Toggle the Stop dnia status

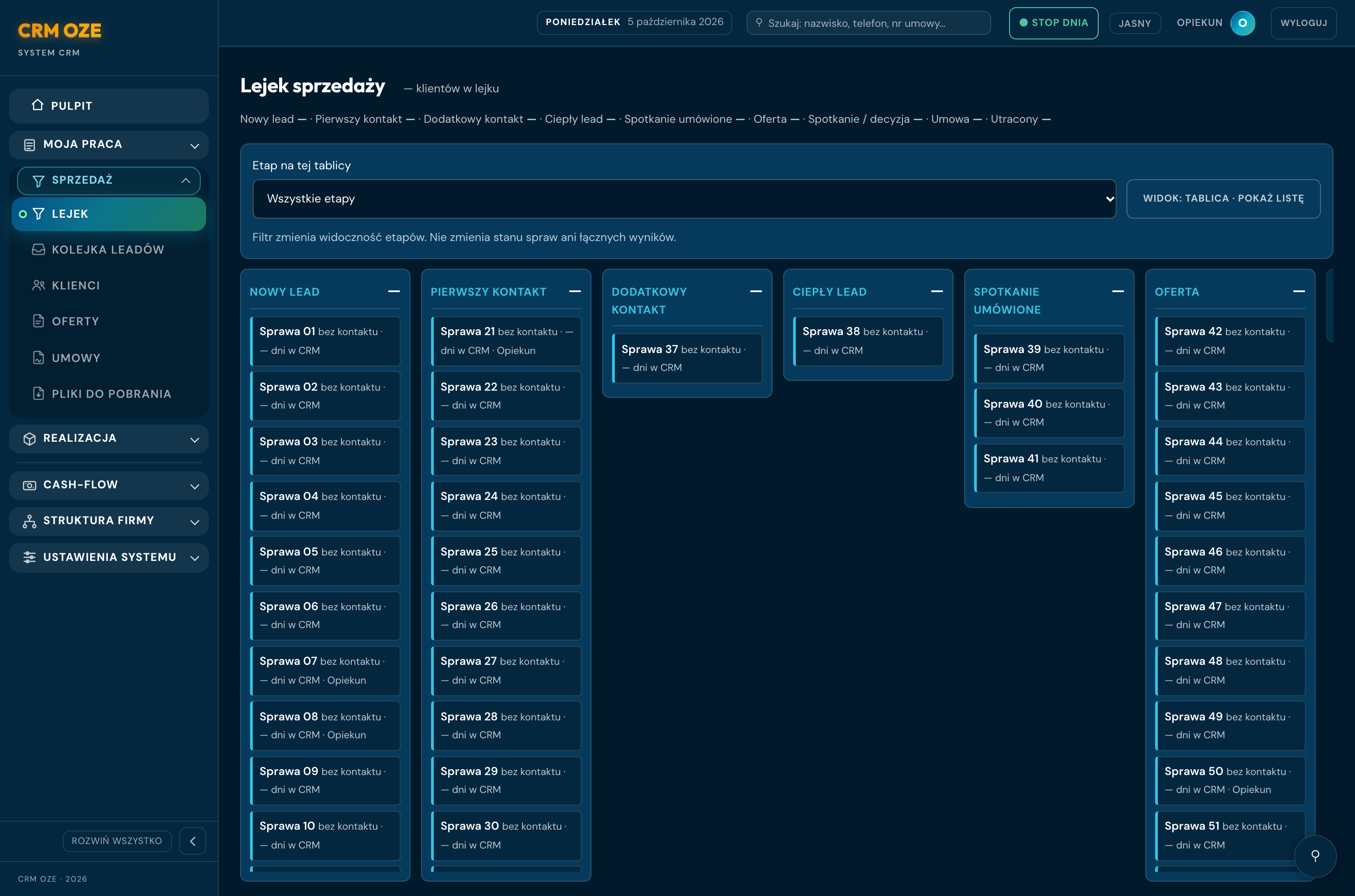(1053, 23)
